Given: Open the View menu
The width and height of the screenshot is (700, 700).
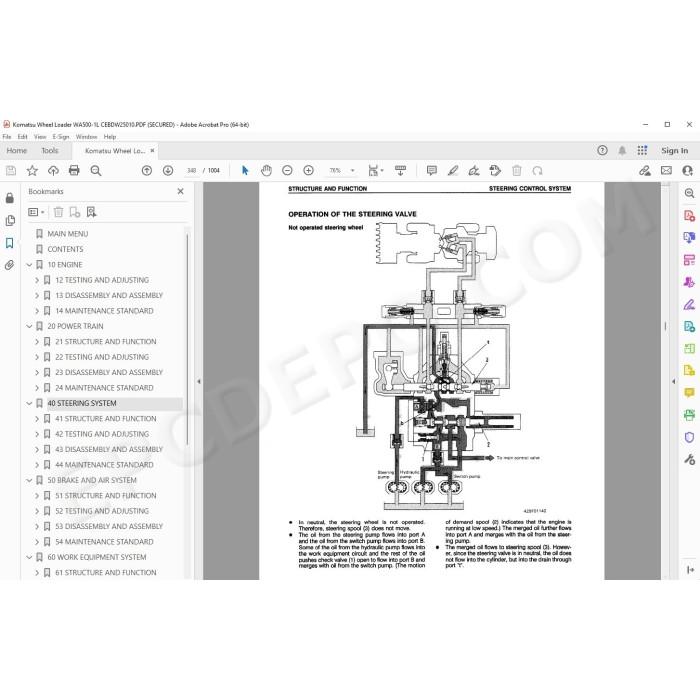Looking at the screenshot, I should [x=40, y=137].
